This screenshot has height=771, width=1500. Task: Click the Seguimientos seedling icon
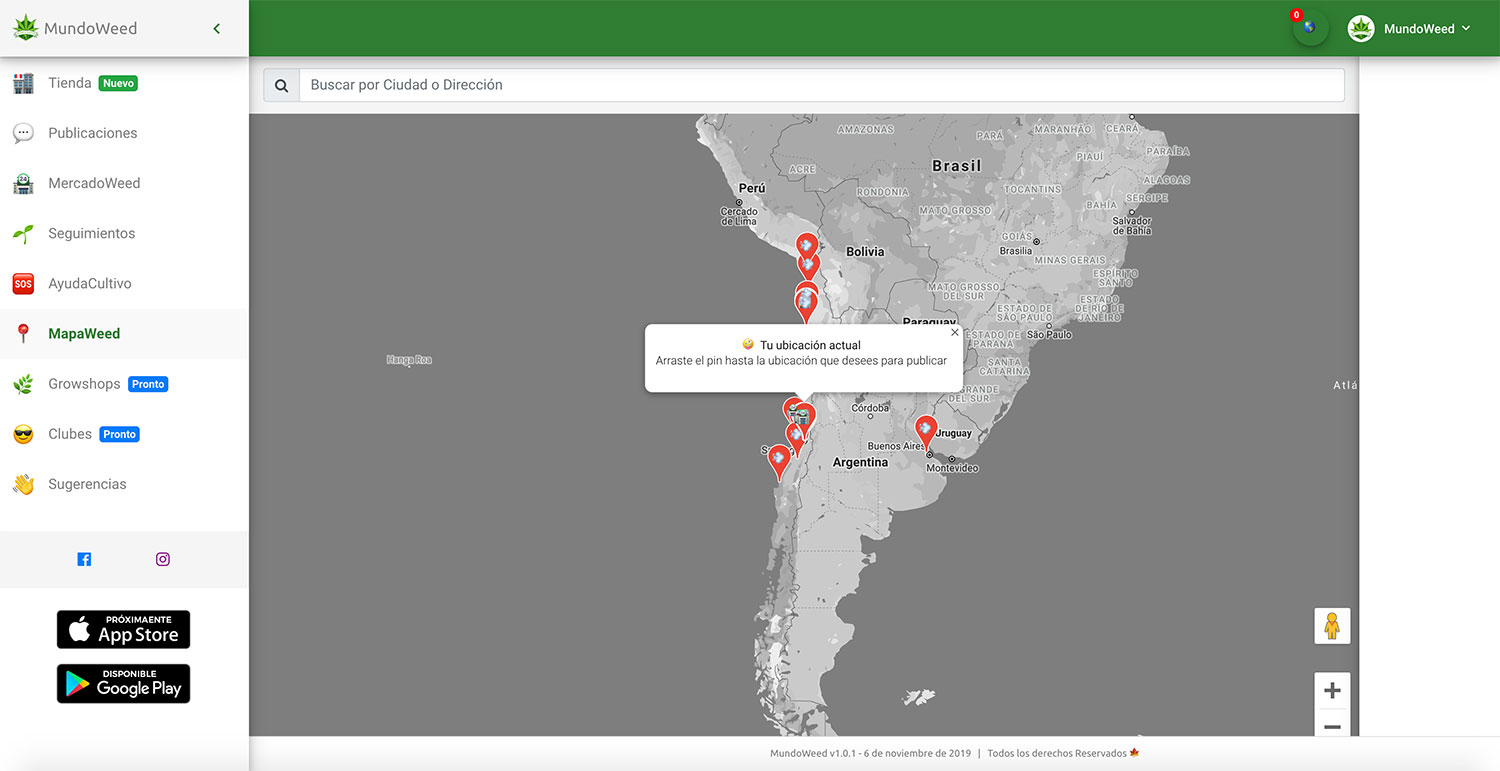pos(23,234)
